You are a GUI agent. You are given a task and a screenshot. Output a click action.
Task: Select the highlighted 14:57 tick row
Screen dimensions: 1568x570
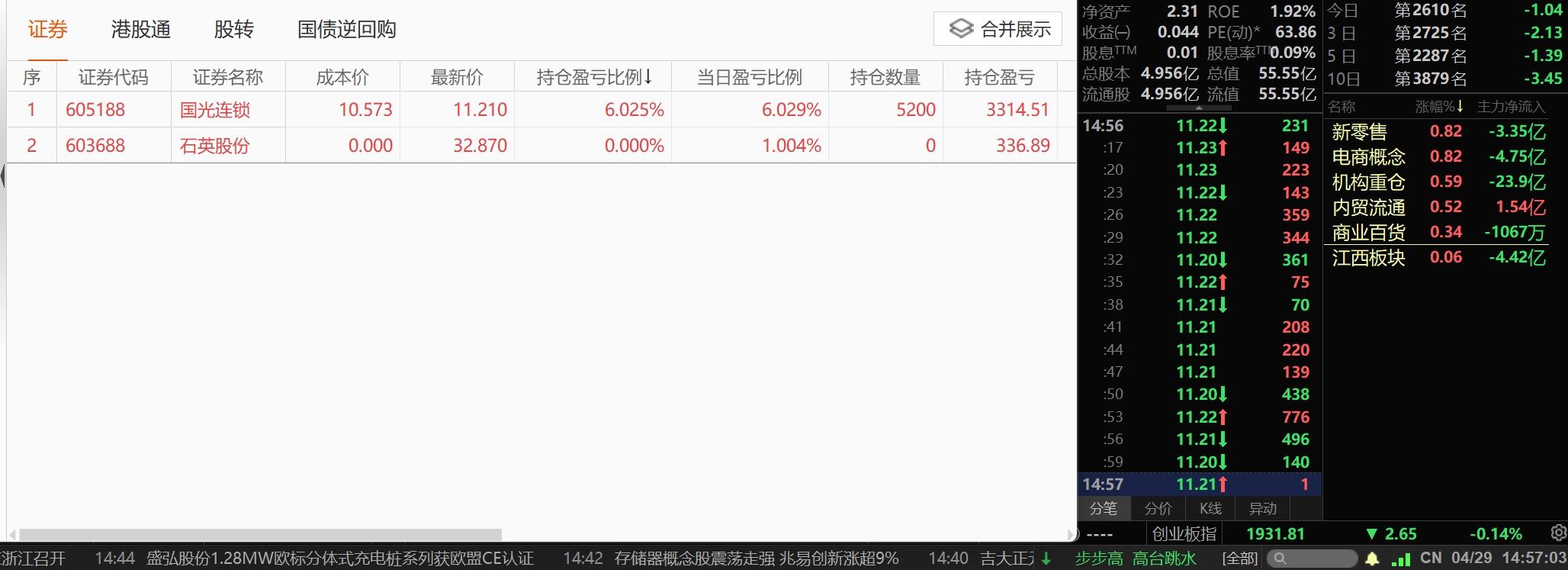click(1200, 484)
